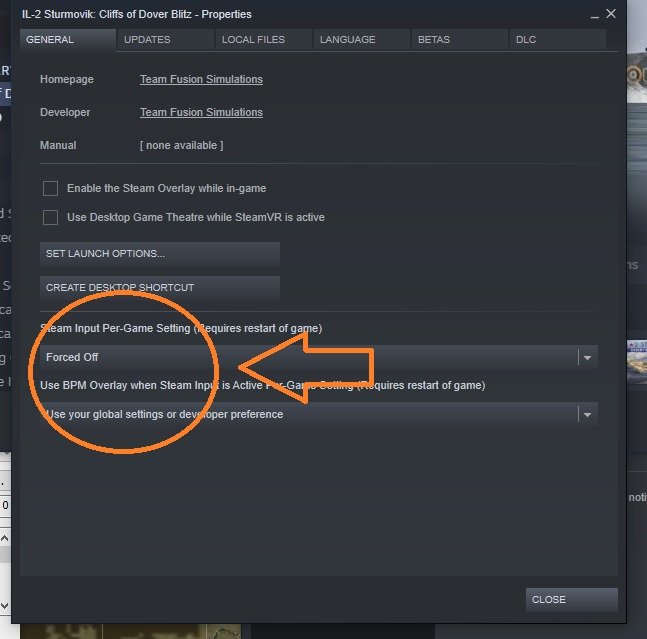Expand arrow of BPM Overlay dropdown

click(x=588, y=415)
